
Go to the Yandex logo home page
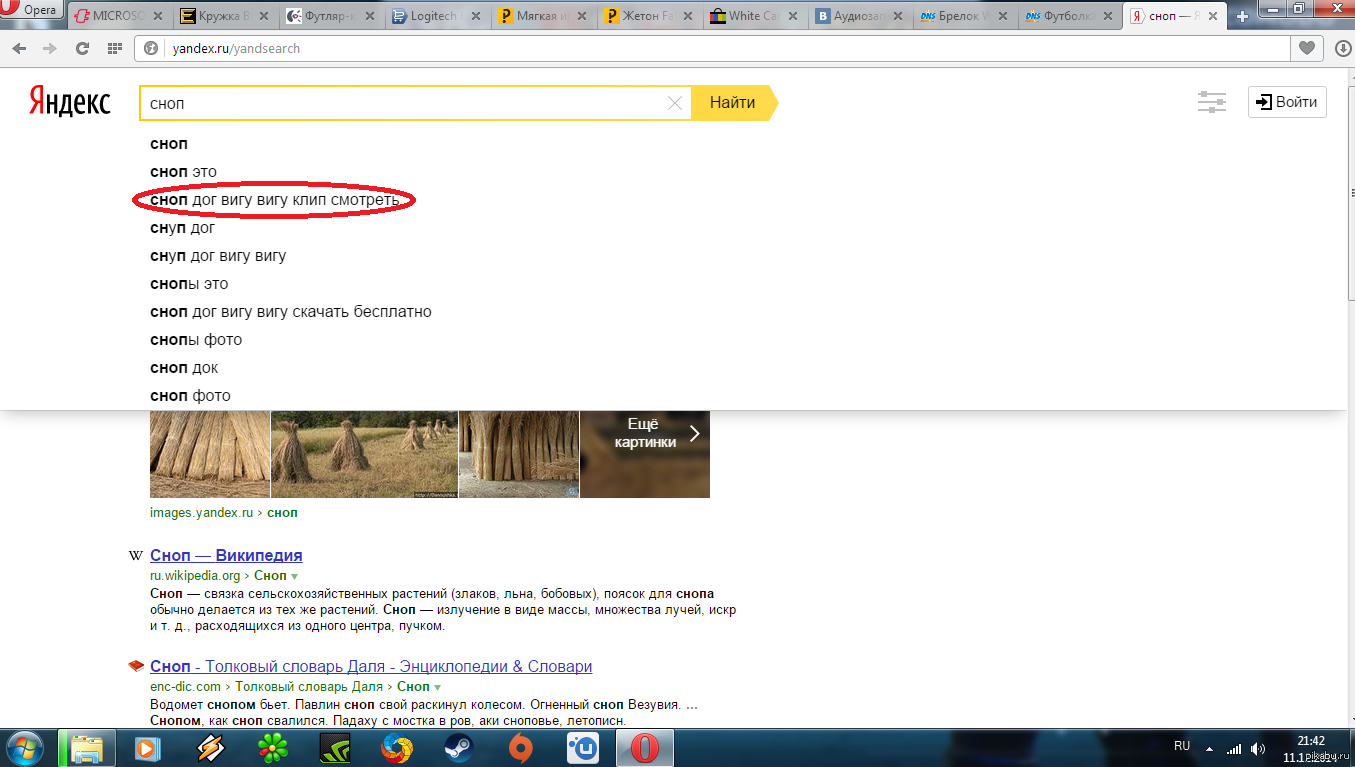click(x=69, y=102)
